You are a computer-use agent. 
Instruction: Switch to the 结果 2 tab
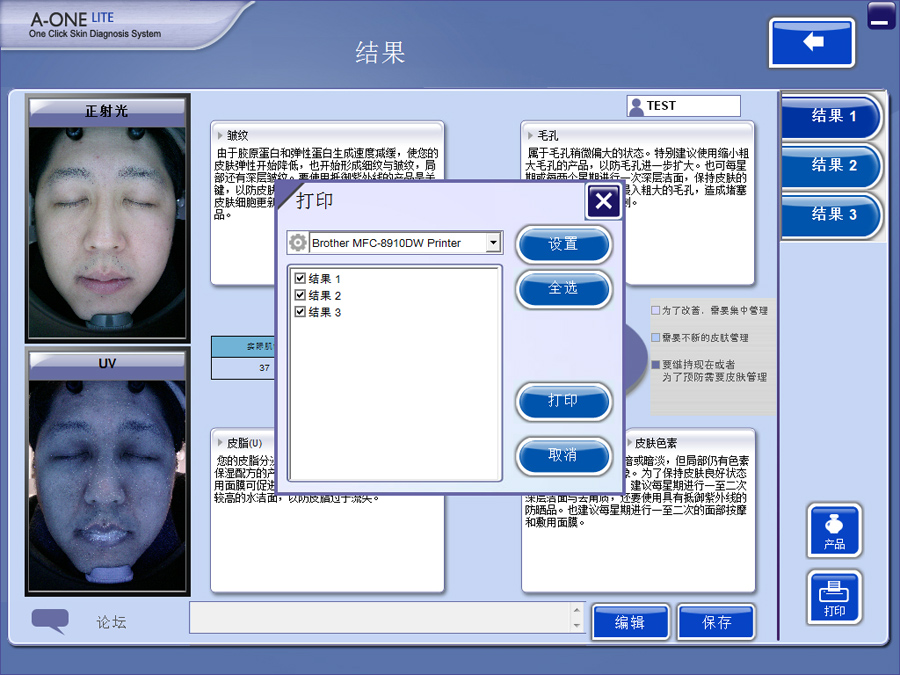point(832,166)
